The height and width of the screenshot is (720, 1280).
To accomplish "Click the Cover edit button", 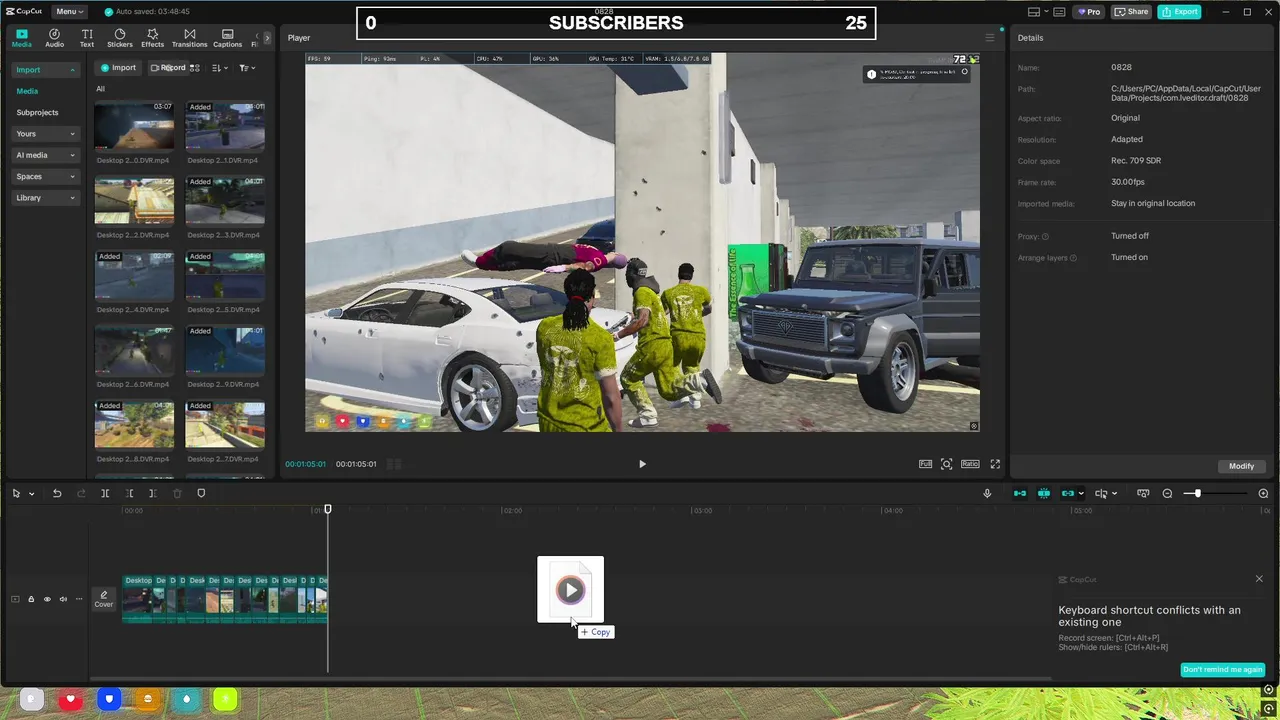I will click(x=104, y=599).
